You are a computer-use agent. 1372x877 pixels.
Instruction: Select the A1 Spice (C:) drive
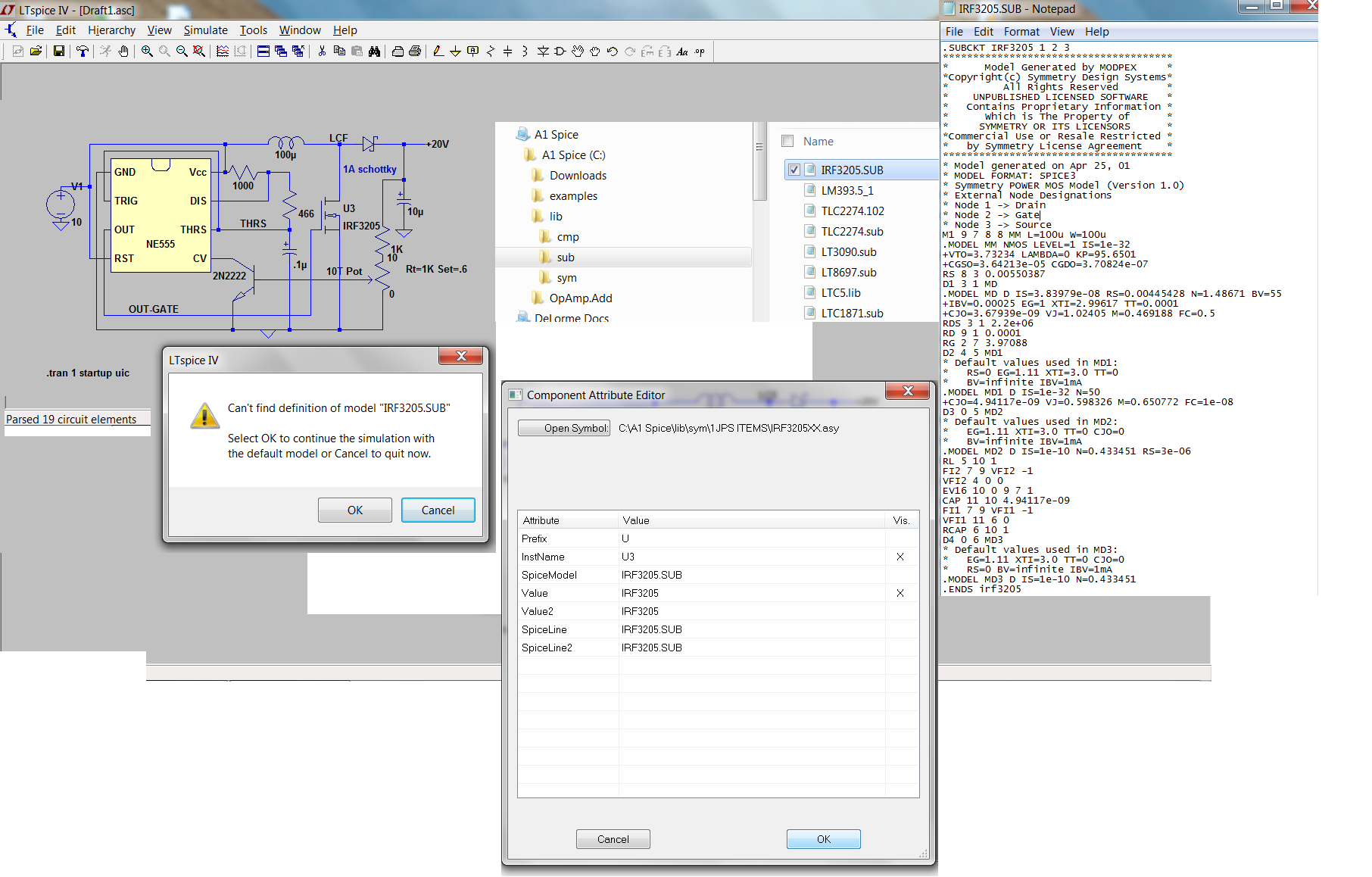click(x=573, y=155)
